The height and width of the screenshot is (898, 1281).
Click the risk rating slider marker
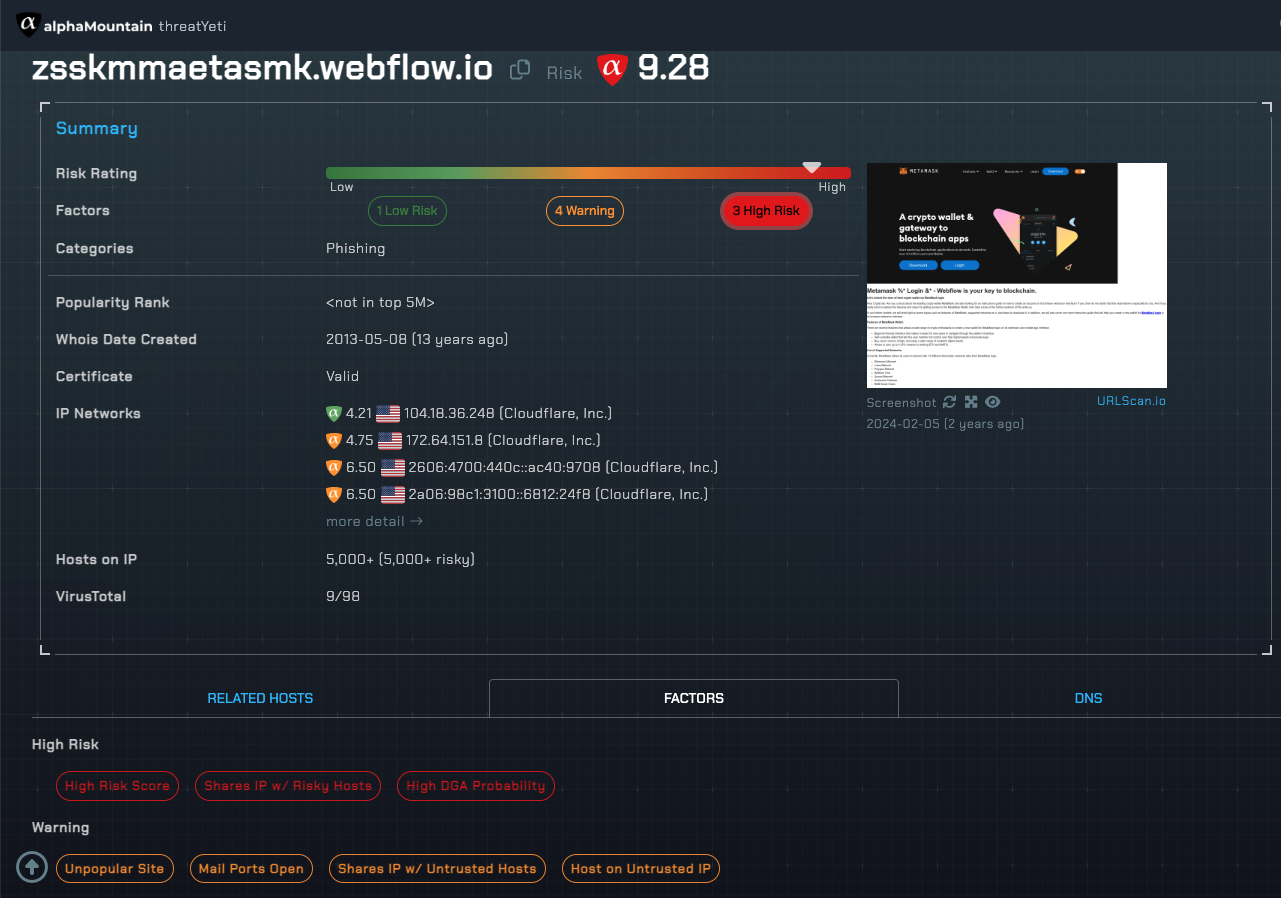coord(812,167)
